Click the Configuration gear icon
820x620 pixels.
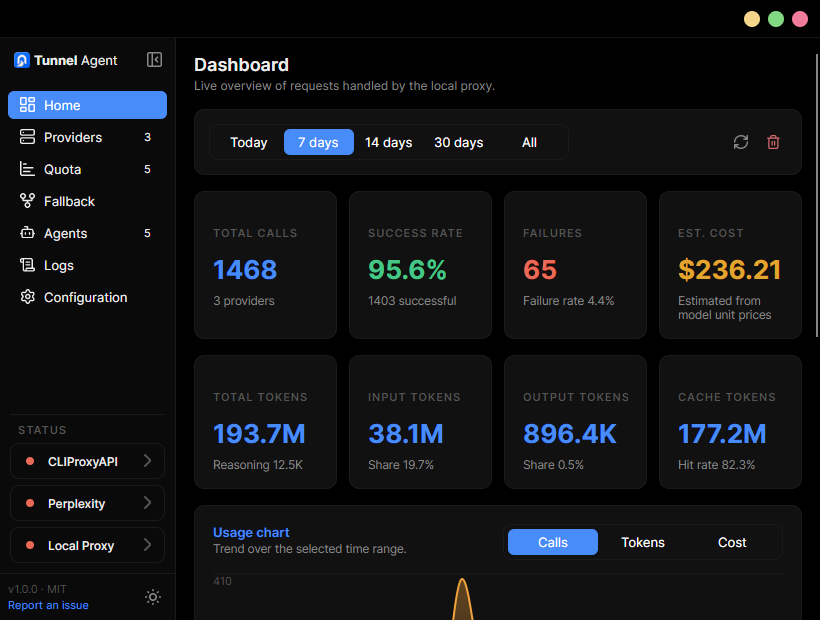pyautogui.click(x=27, y=297)
